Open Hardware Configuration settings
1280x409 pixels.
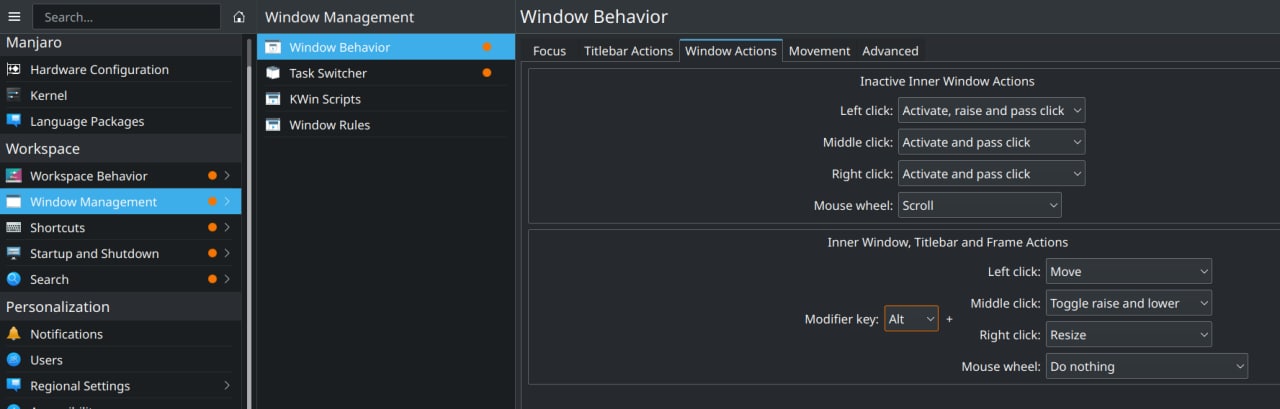point(121,70)
